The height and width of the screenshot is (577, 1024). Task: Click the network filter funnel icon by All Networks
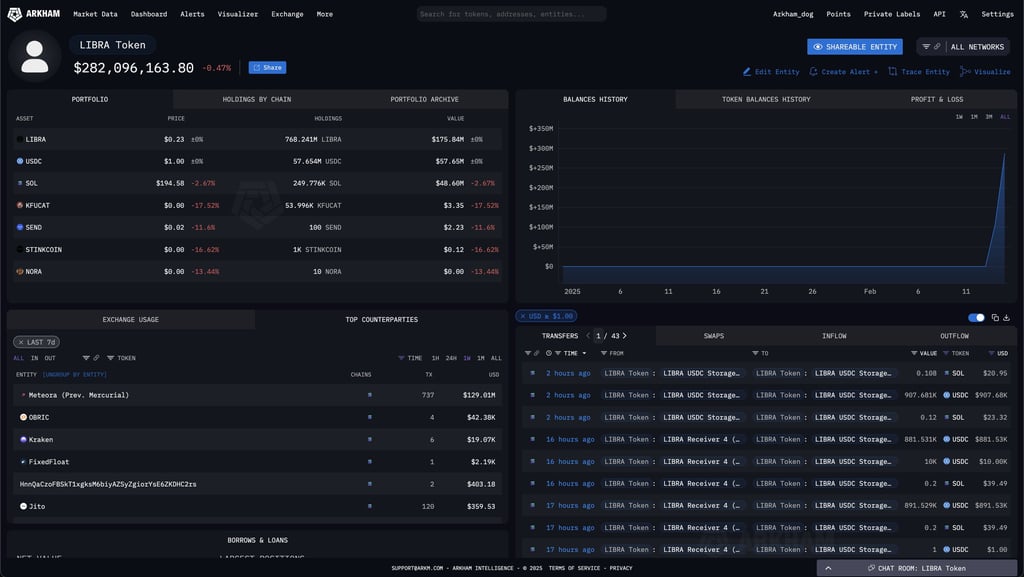[926, 47]
